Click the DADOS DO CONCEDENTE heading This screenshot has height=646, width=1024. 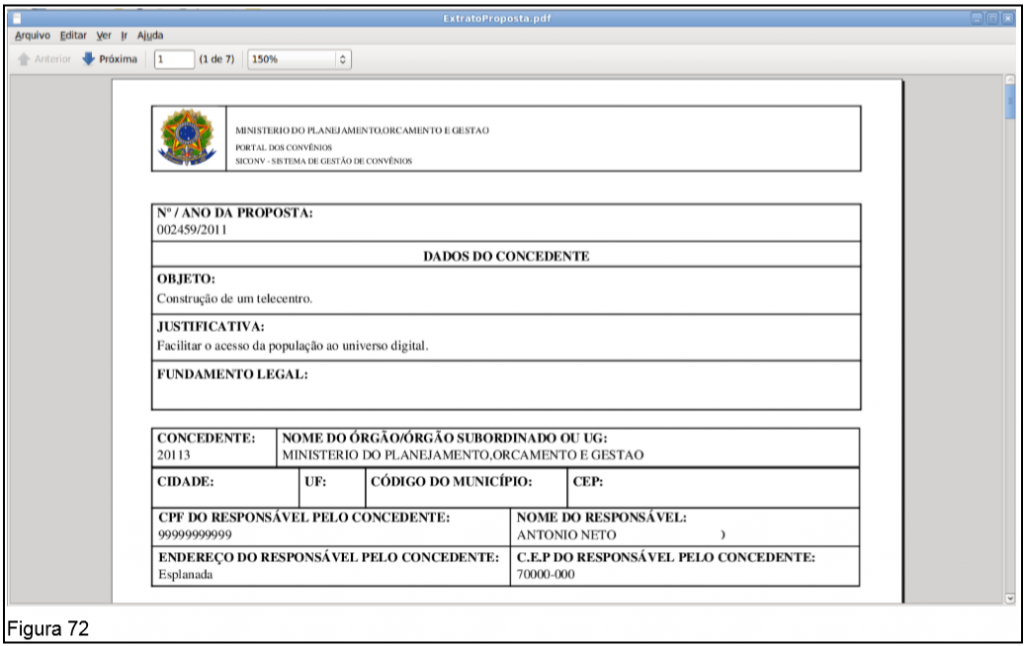pos(506,256)
